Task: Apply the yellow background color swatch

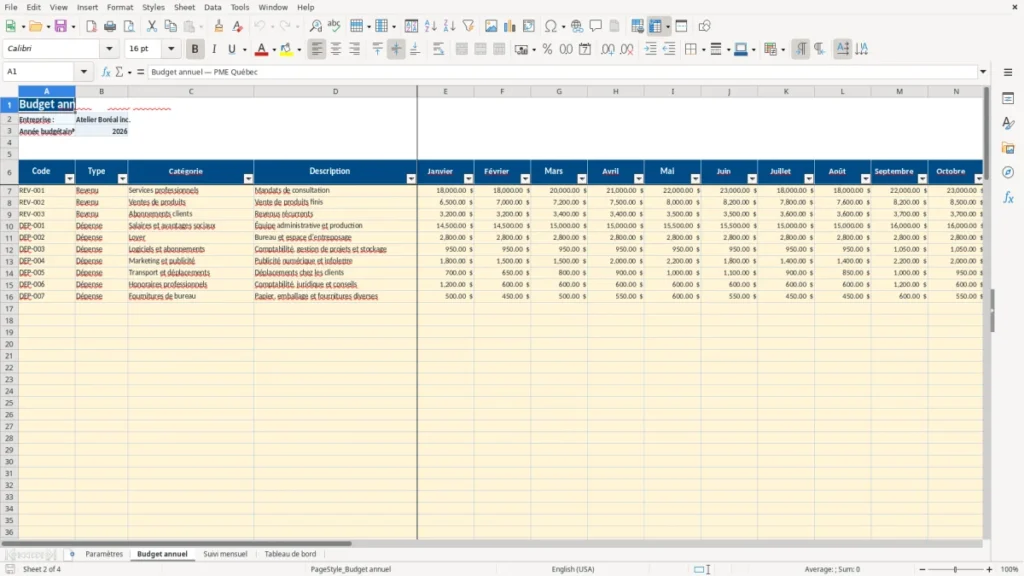Action: coord(286,49)
